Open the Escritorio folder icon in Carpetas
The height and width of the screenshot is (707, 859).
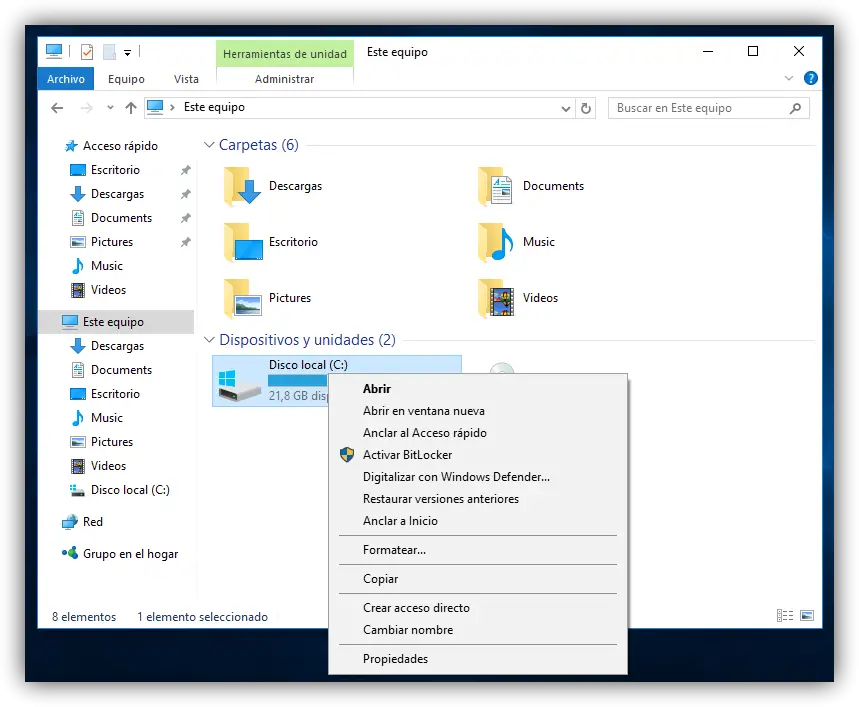(243, 242)
